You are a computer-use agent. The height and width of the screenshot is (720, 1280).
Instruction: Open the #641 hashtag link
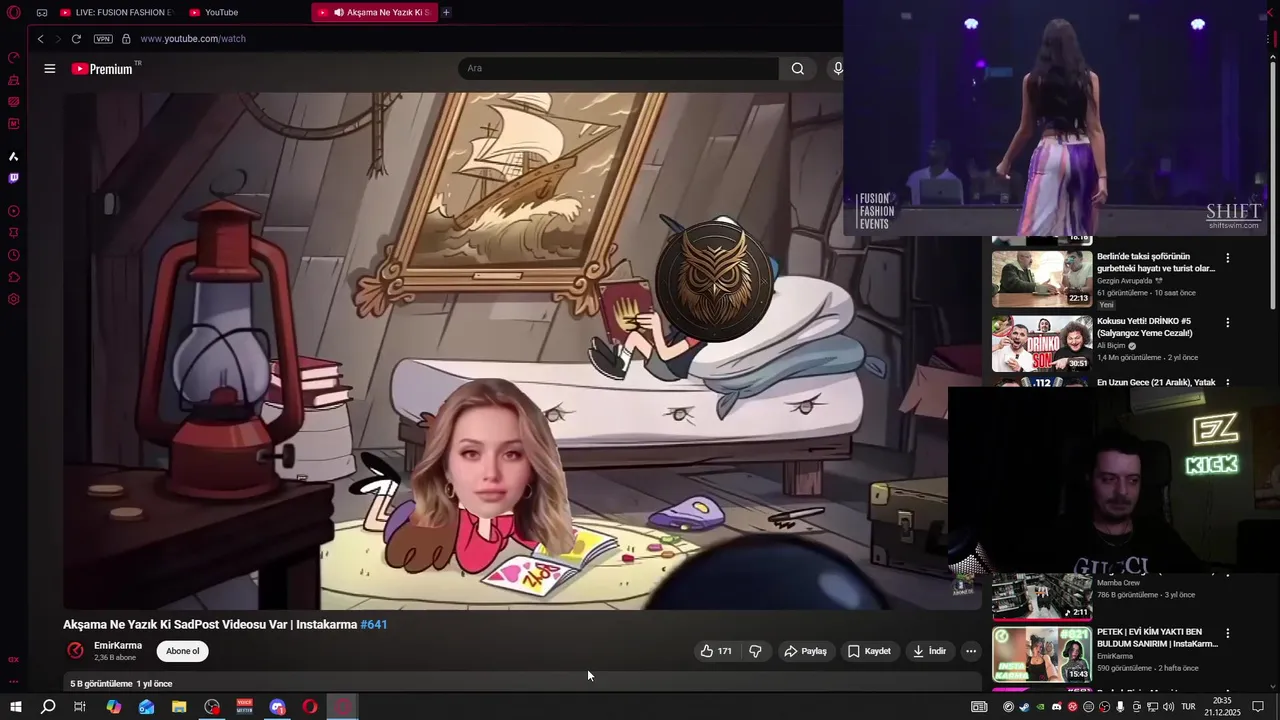click(x=374, y=624)
